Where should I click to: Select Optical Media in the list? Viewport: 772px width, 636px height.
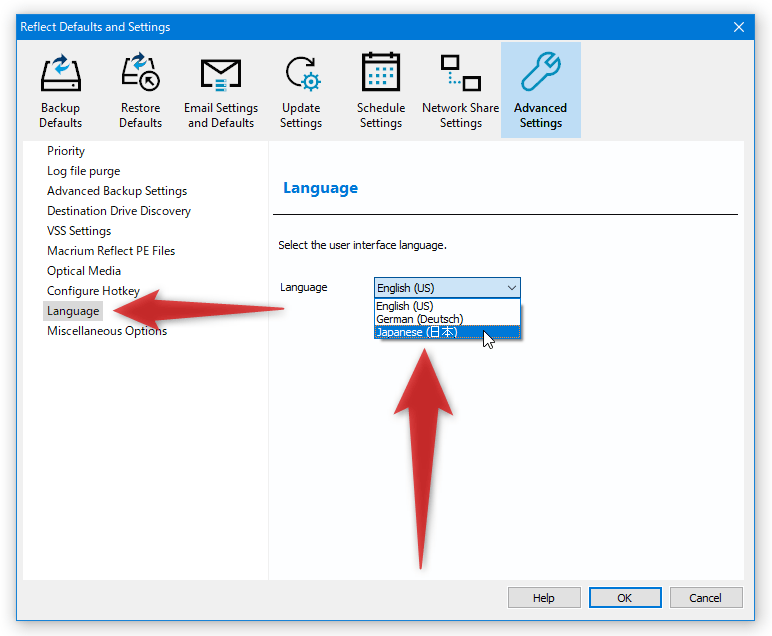tap(84, 271)
